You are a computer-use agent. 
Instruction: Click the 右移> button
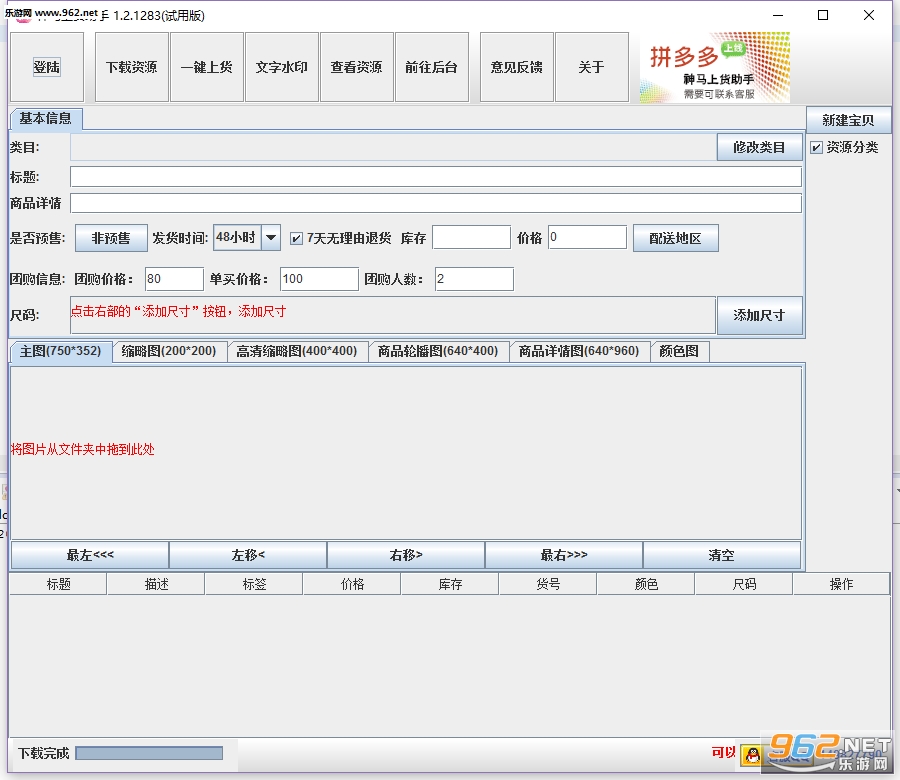406,555
